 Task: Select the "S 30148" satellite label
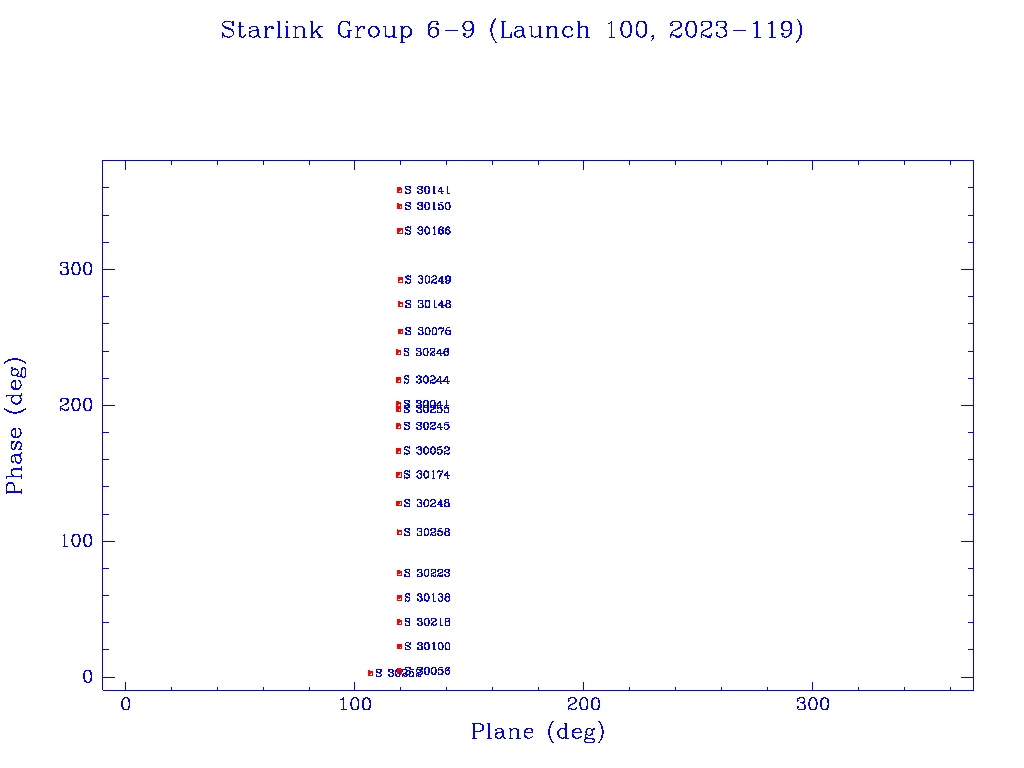(x=427, y=304)
